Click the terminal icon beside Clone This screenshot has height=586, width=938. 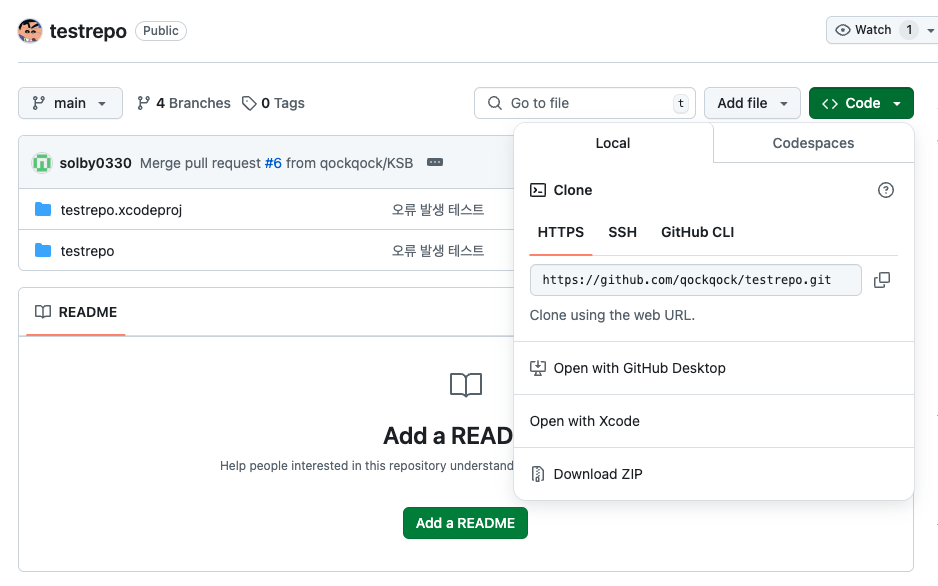[x=538, y=190]
